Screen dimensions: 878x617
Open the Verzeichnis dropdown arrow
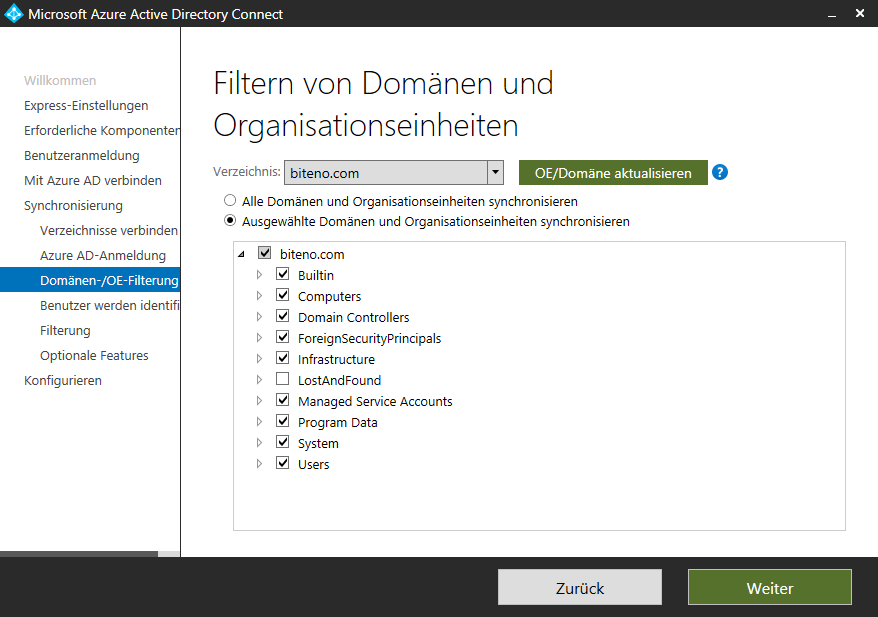click(495, 172)
